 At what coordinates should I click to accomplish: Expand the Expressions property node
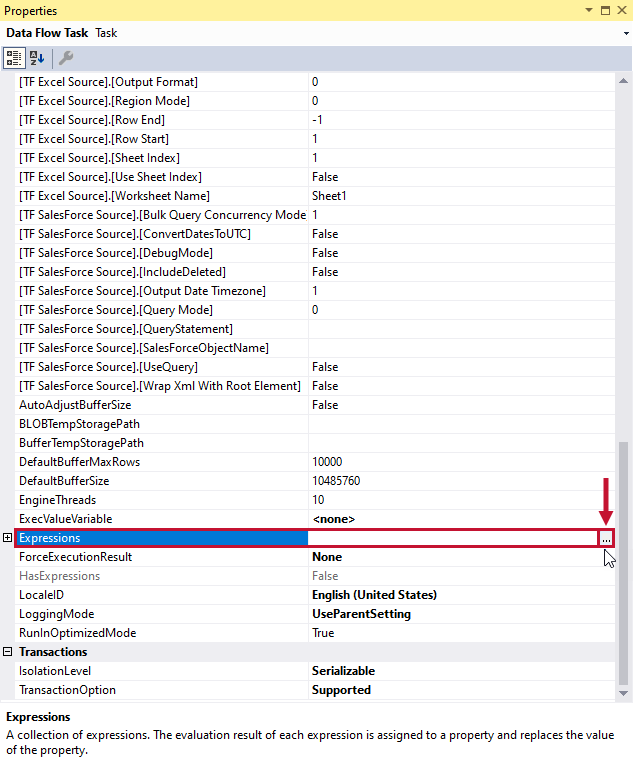click(7, 538)
